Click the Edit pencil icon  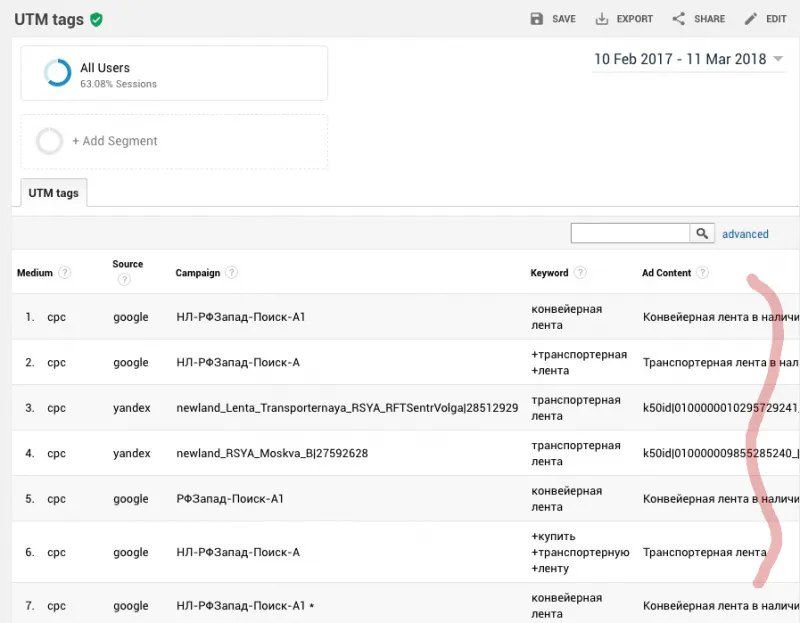(751, 19)
